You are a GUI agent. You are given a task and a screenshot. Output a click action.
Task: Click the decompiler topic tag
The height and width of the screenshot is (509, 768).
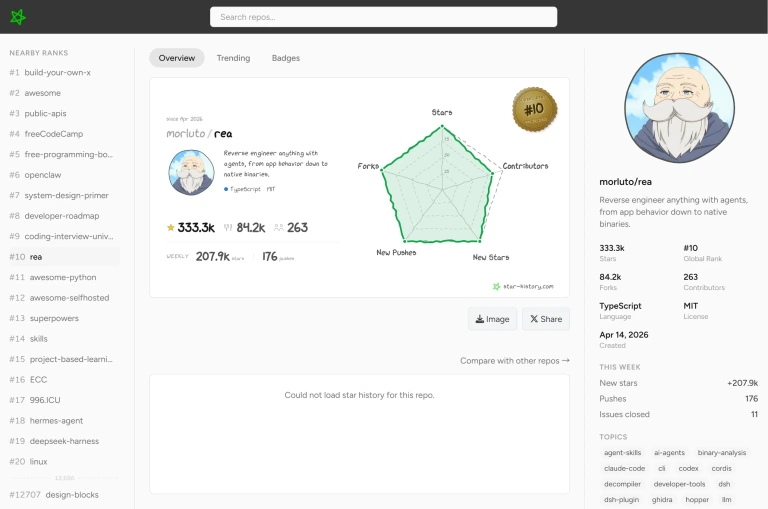(623, 484)
